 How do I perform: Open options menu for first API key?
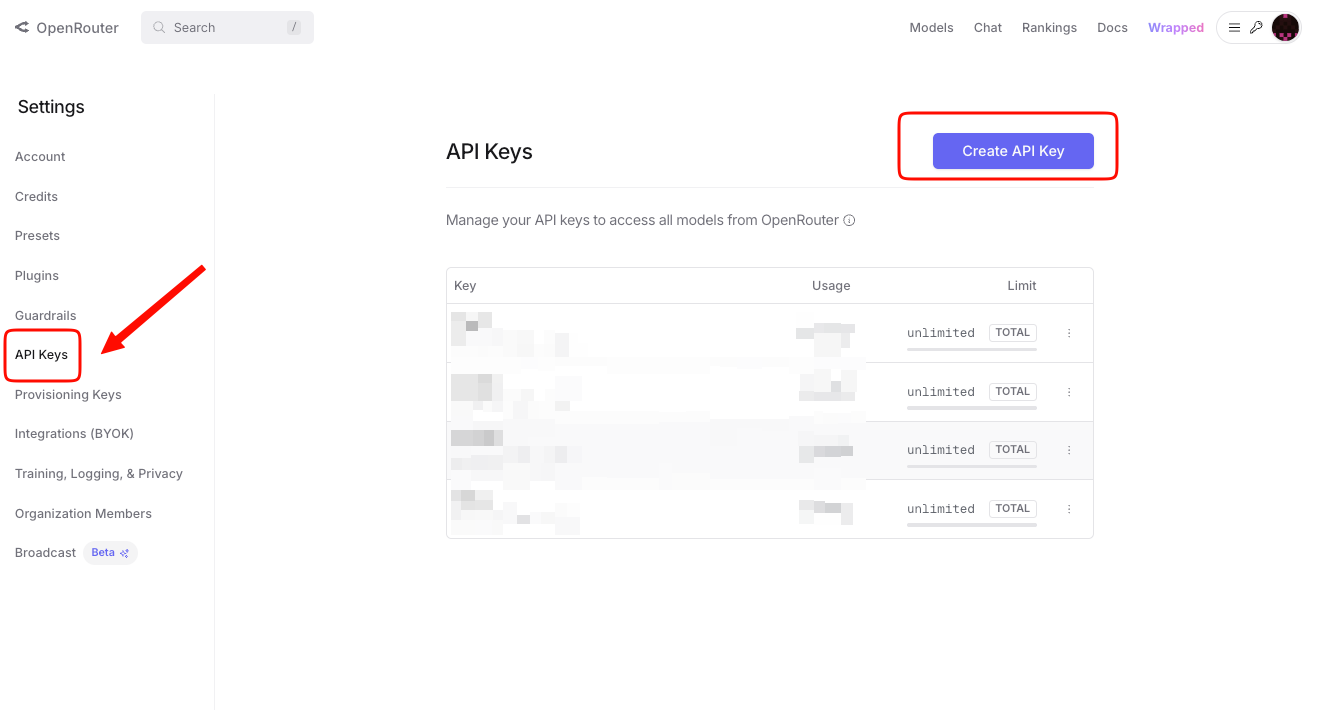pyautogui.click(x=1069, y=333)
